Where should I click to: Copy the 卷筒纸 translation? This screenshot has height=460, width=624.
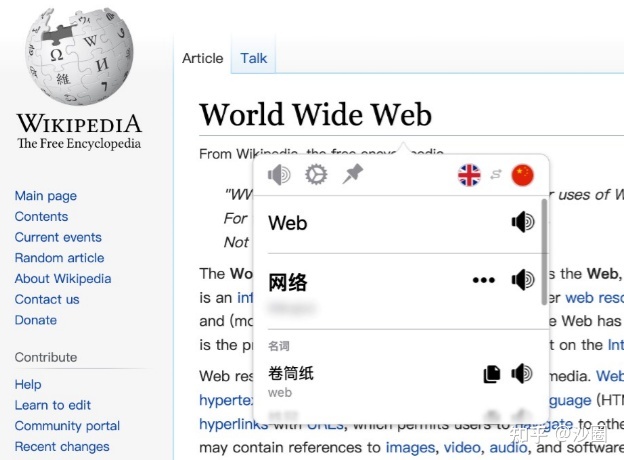click(492, 374)
